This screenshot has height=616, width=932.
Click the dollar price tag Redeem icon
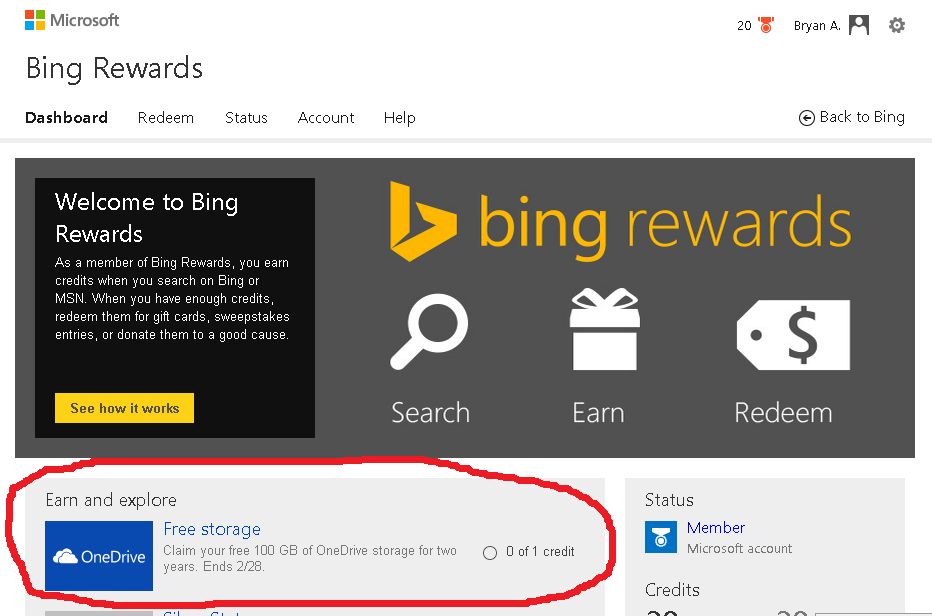(x=793, y=335)
